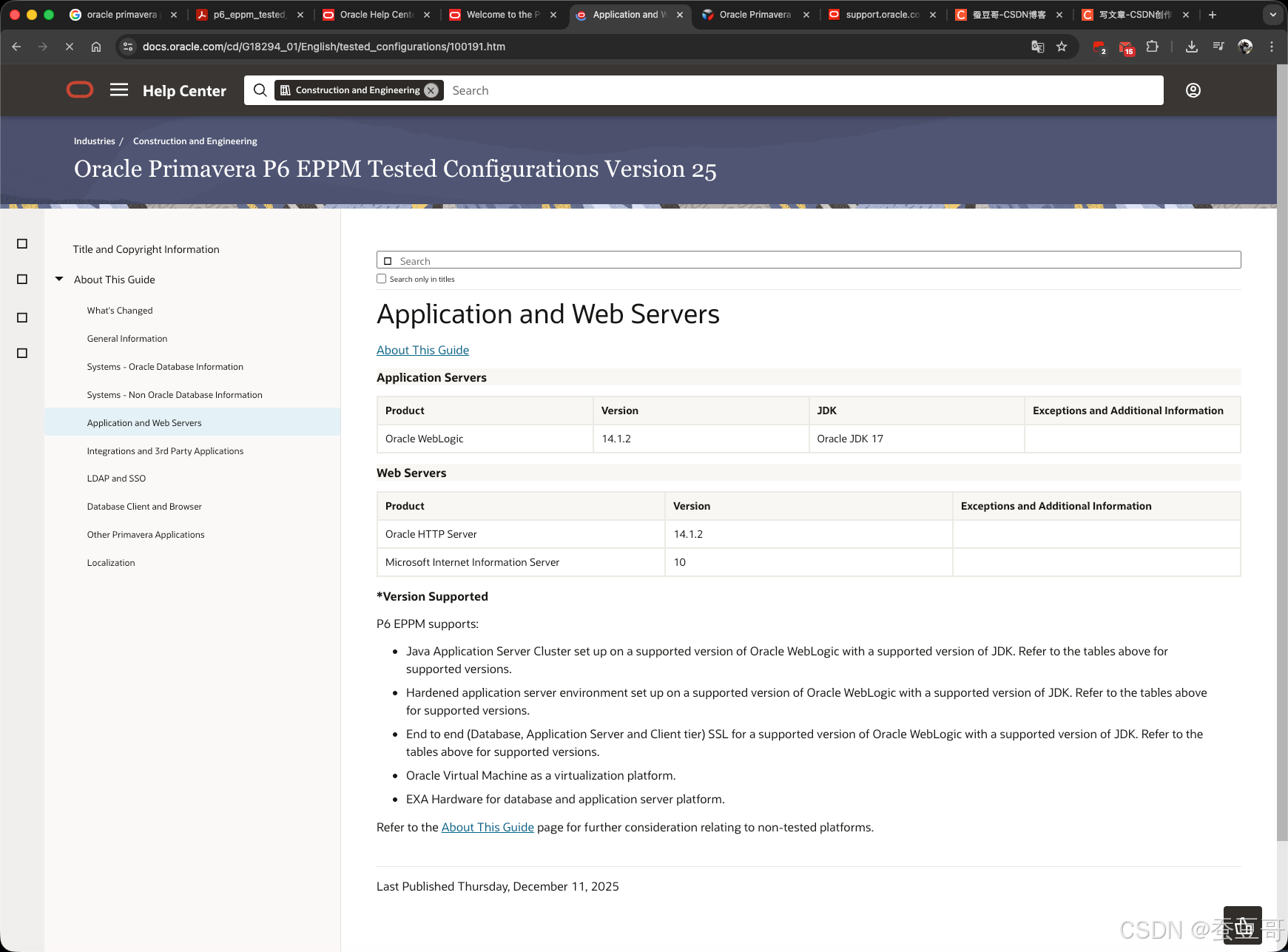Click the Oracle JDK 17 cell

click(x=916, y=439)
